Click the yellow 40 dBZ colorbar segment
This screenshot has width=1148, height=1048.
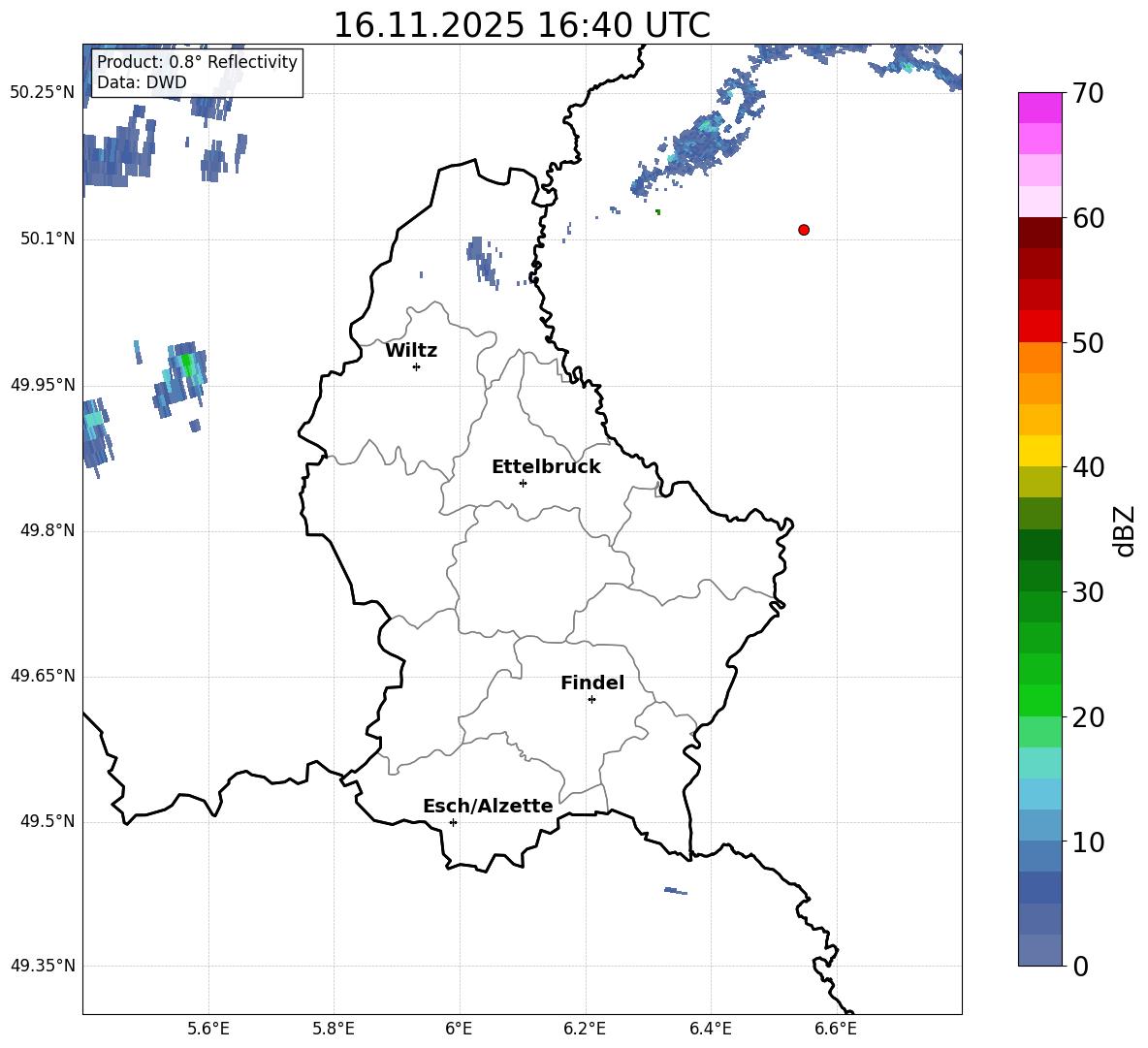click(x=1039, y=451)
